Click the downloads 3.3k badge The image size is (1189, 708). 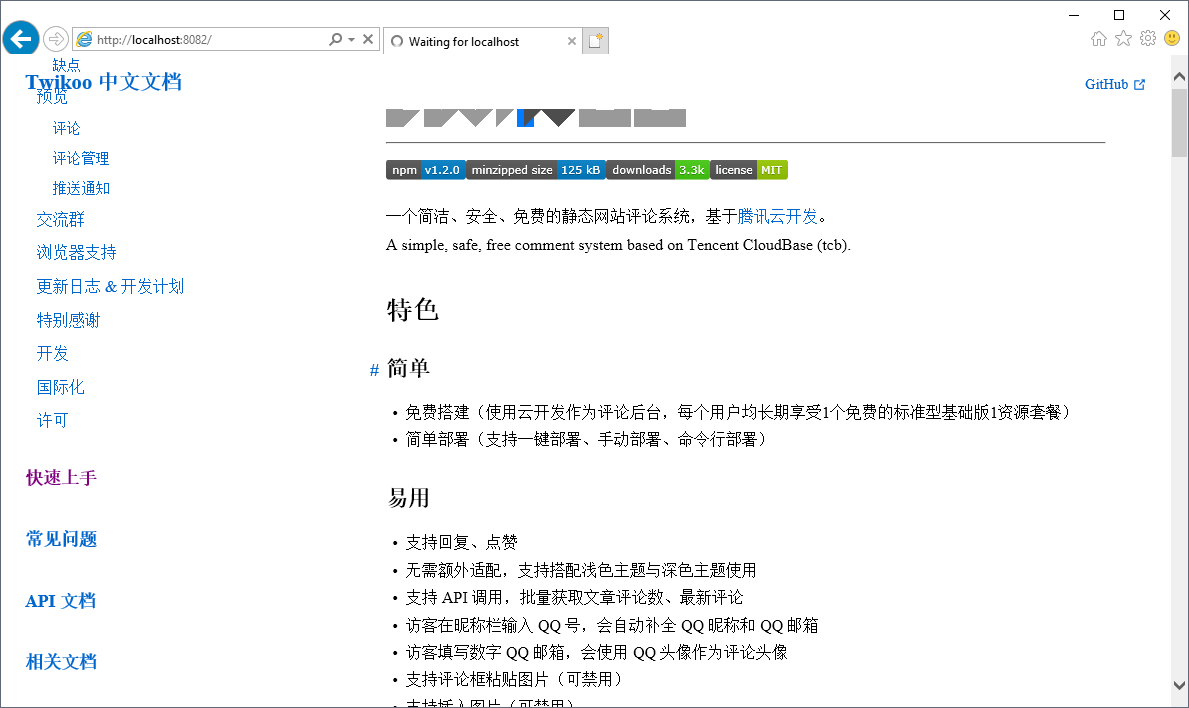point(658,170)
